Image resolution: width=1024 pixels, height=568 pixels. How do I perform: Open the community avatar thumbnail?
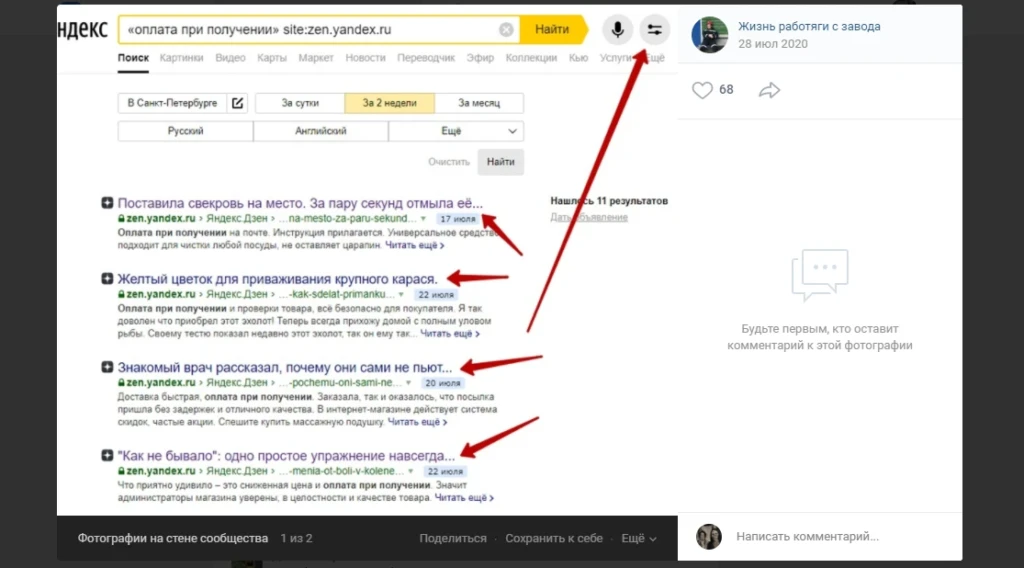710,35
